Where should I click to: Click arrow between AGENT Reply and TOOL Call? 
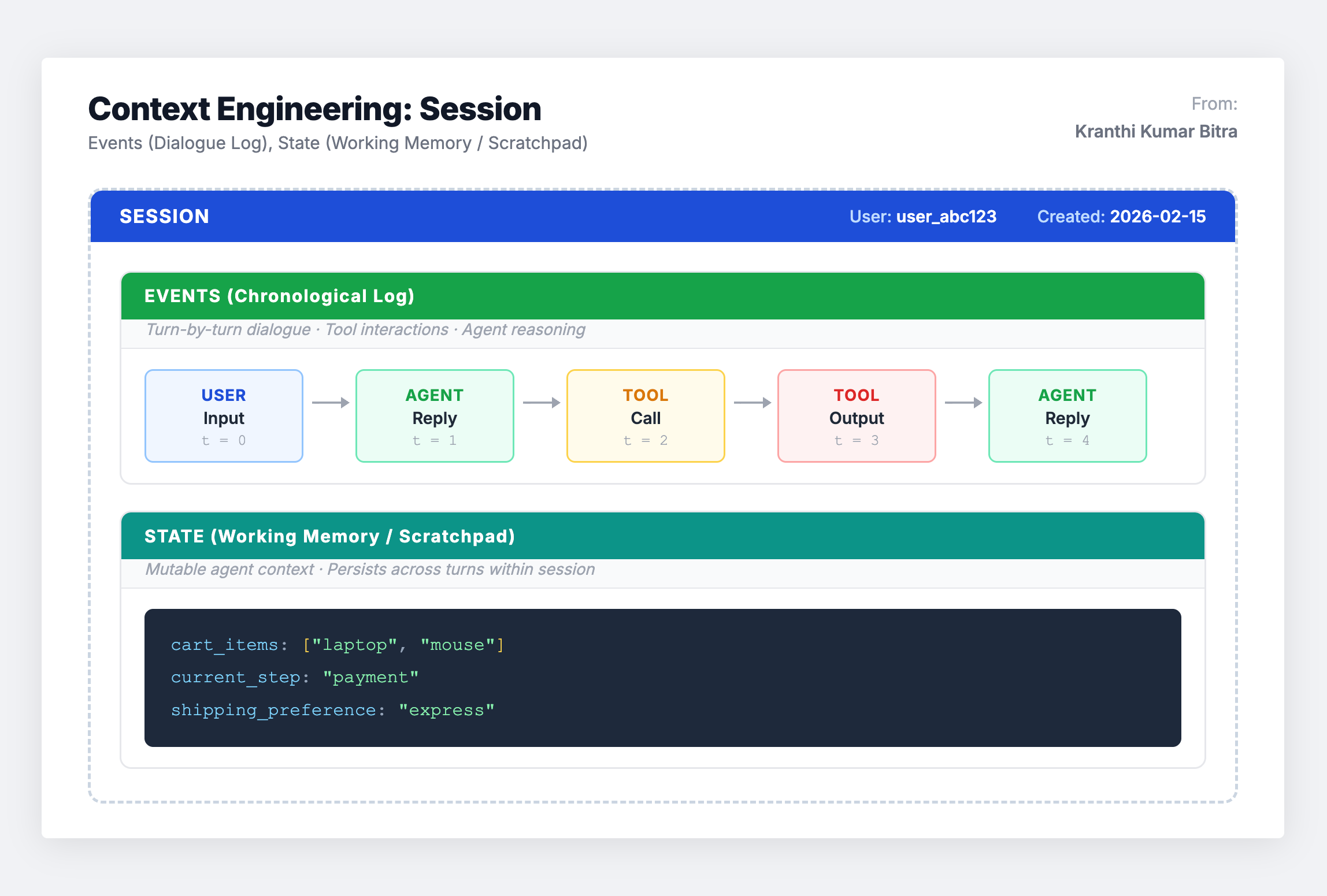[x=541, y=403]
